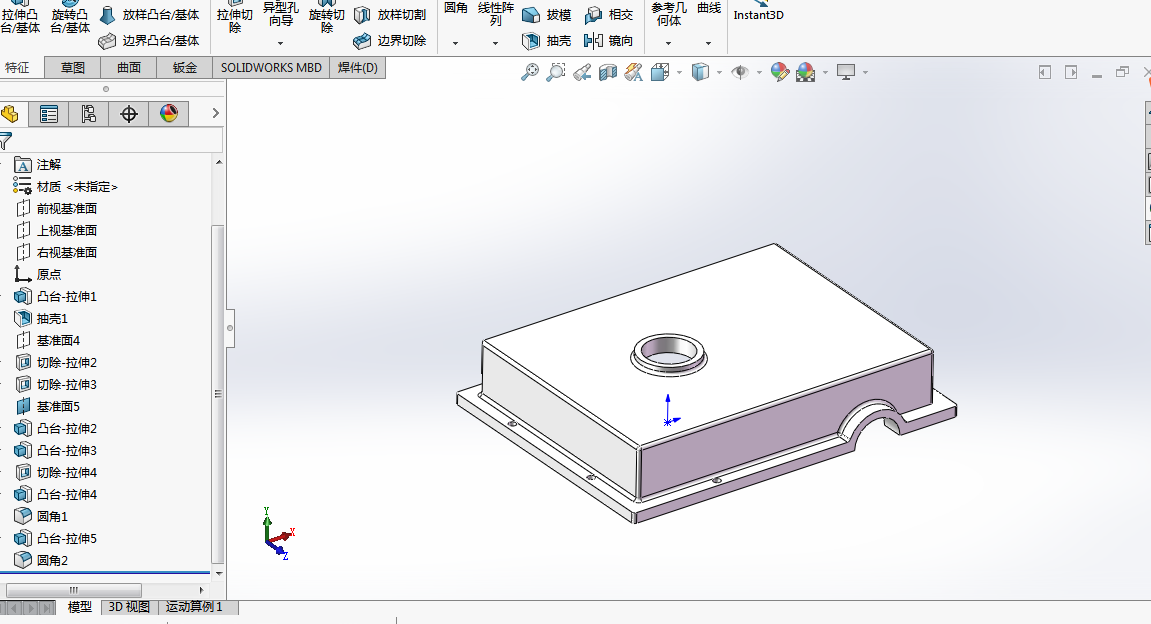This screenshot has width=1151, height=624.
Task: Open the ConfigurationManager panel tab
Action: (88, 114)
